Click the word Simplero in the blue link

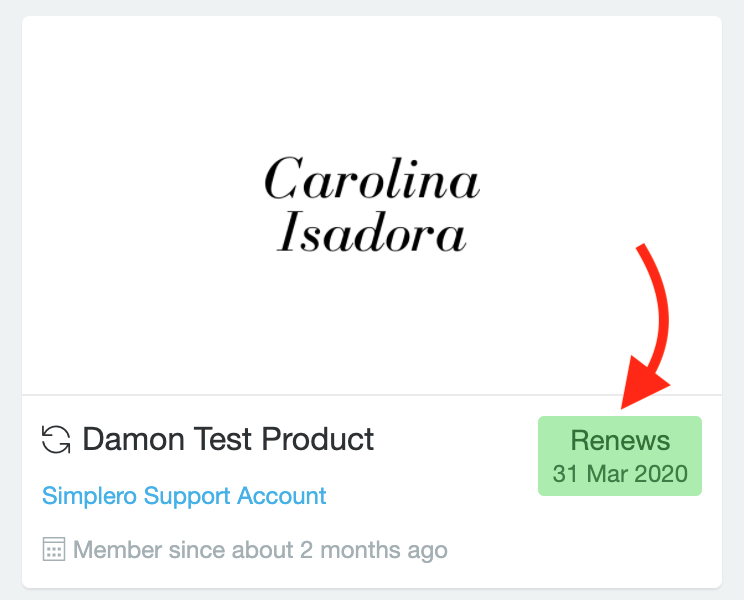(89, 496)
